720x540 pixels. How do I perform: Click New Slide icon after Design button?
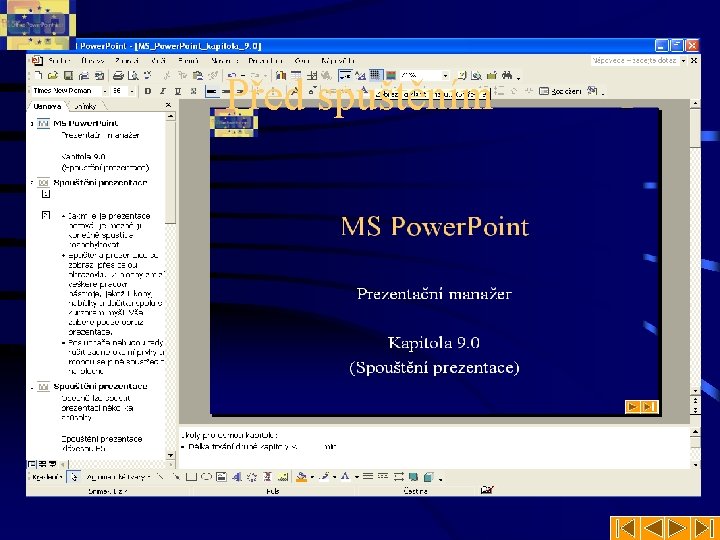coord(592,90)
